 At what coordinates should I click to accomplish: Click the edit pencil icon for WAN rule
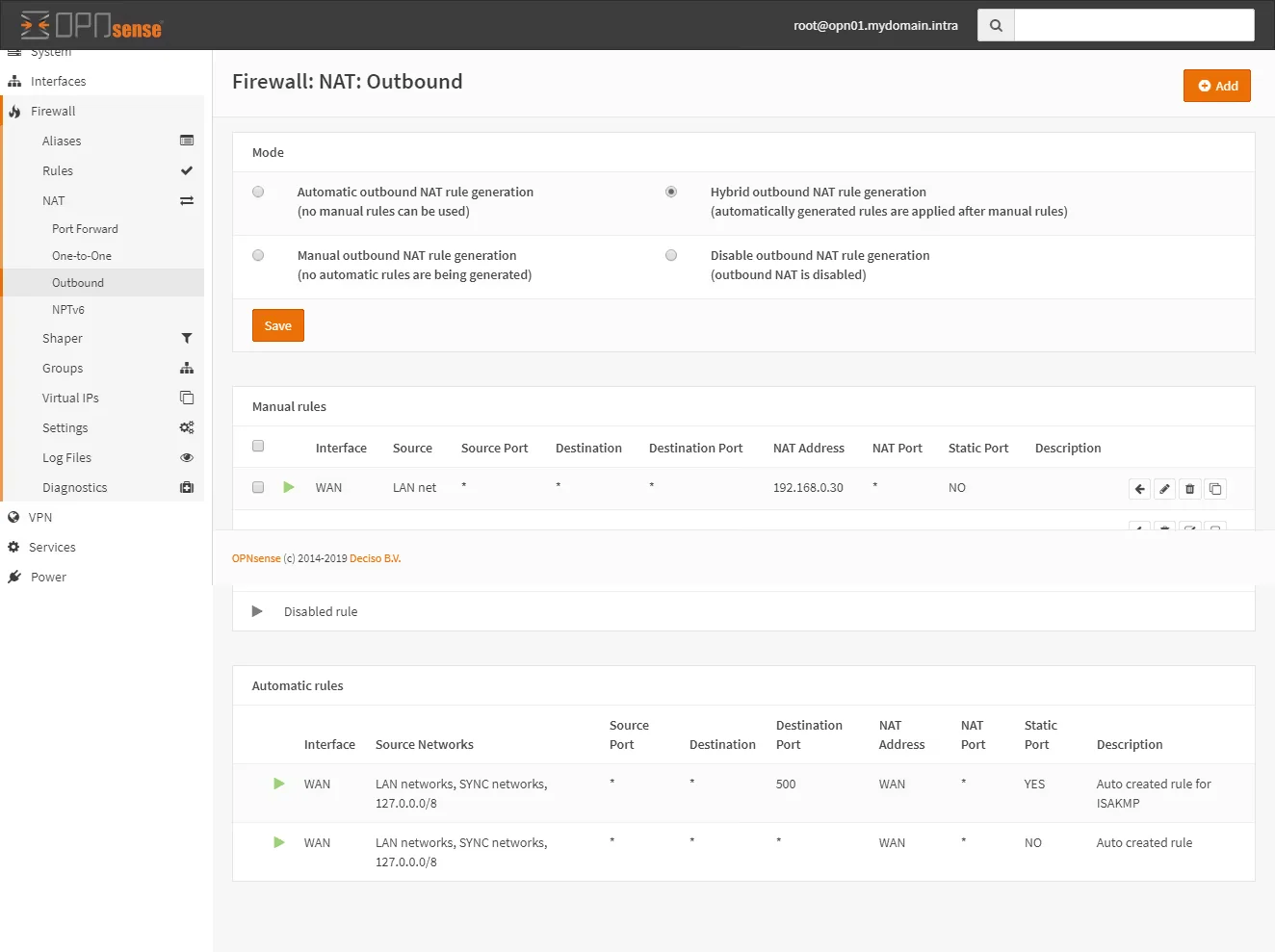1164,489
